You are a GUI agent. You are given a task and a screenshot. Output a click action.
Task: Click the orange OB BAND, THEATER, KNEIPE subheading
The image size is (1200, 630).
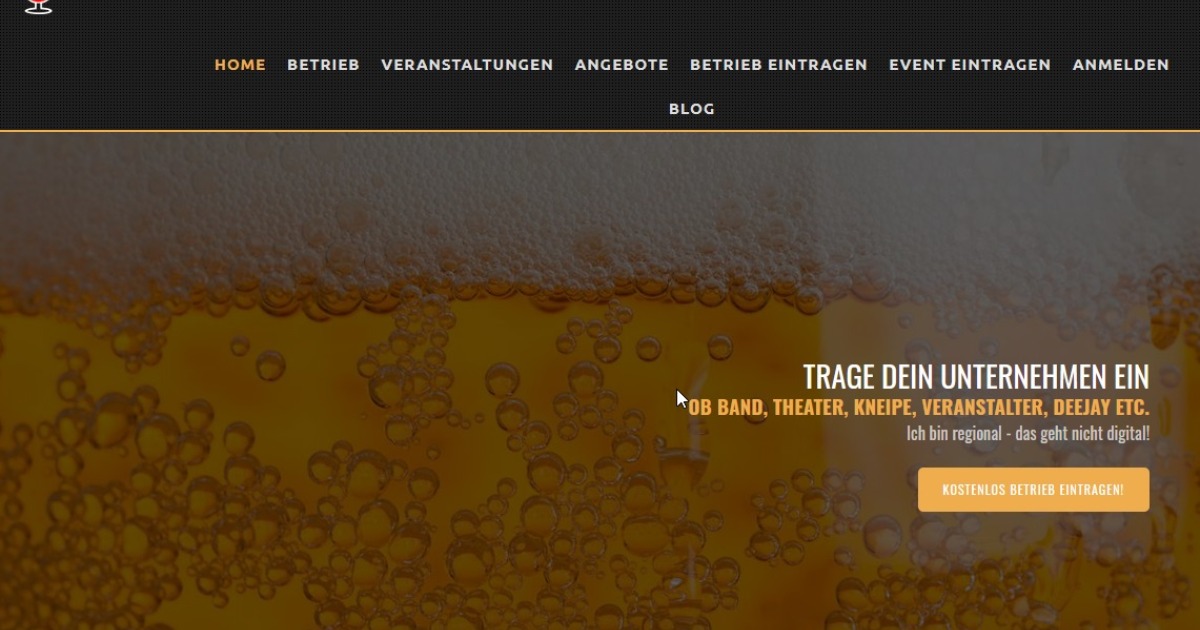pyautogui.click(x=919, y=408)
